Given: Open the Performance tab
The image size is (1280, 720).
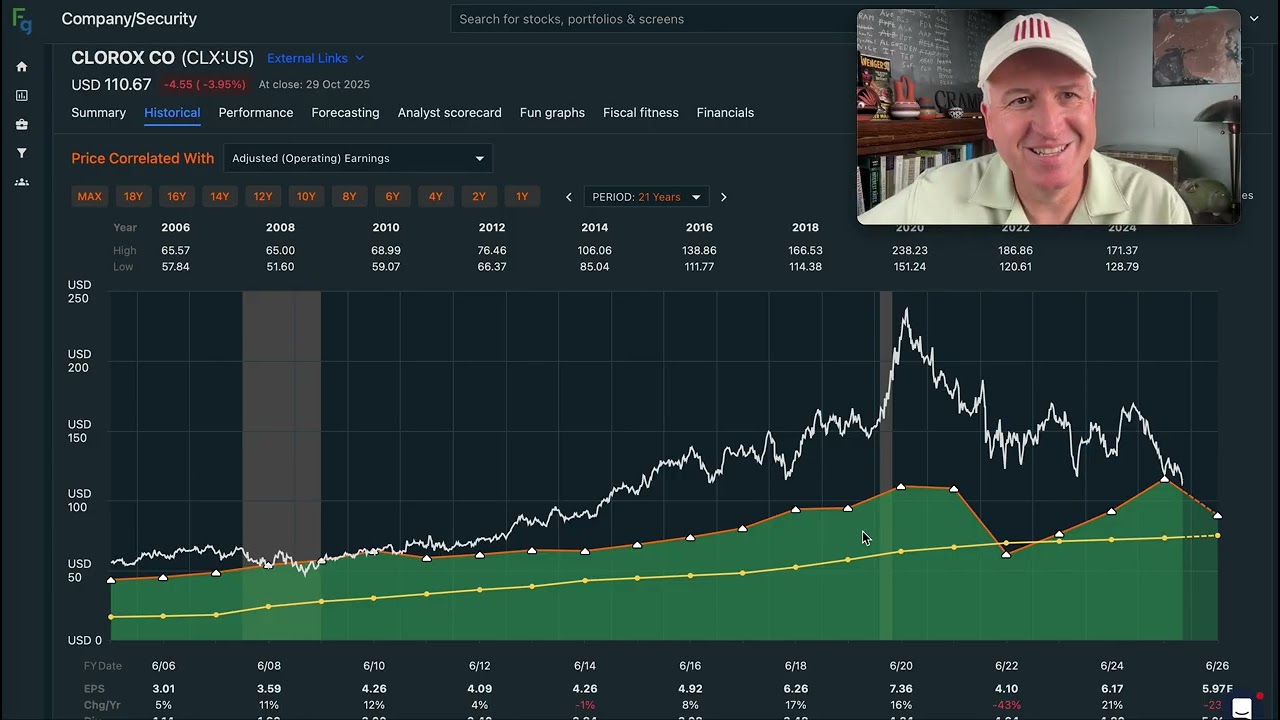Looking at the screenshot, I should coord(256,113).
